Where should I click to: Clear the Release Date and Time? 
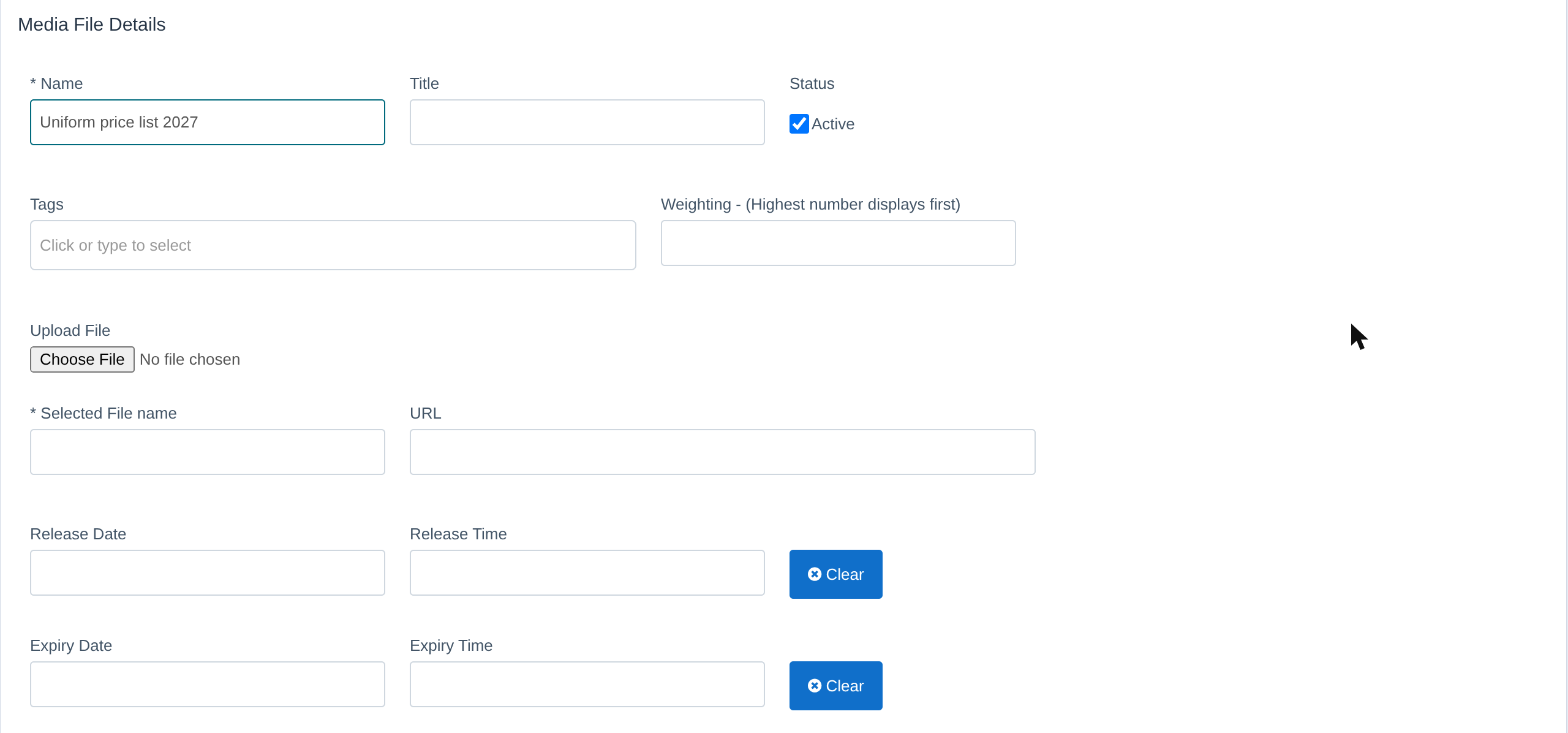[x=836, y=574]
